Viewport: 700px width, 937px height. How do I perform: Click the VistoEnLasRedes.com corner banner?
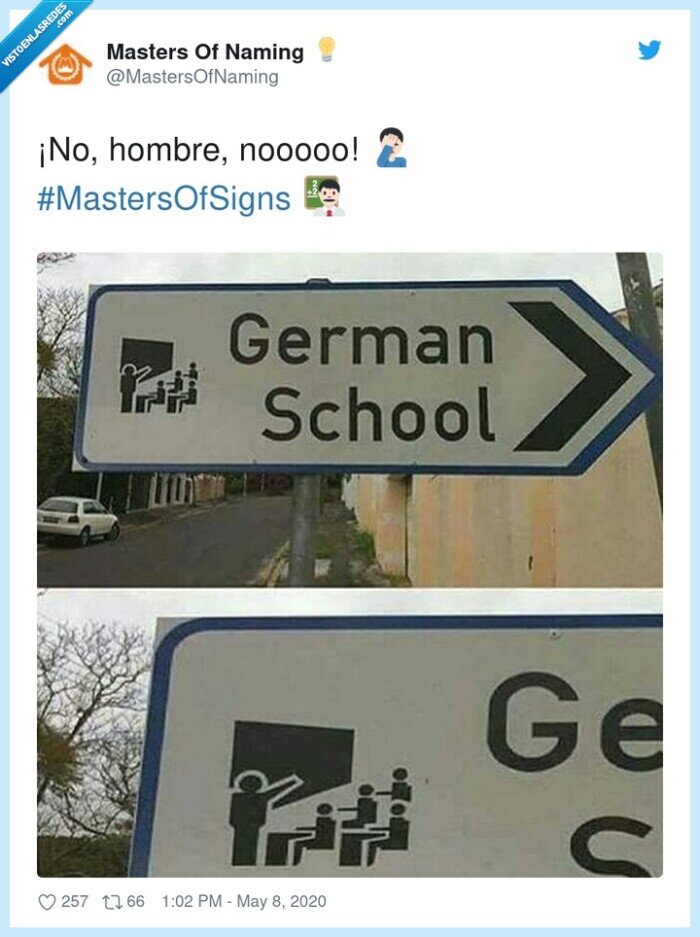(x=36, y=37)
